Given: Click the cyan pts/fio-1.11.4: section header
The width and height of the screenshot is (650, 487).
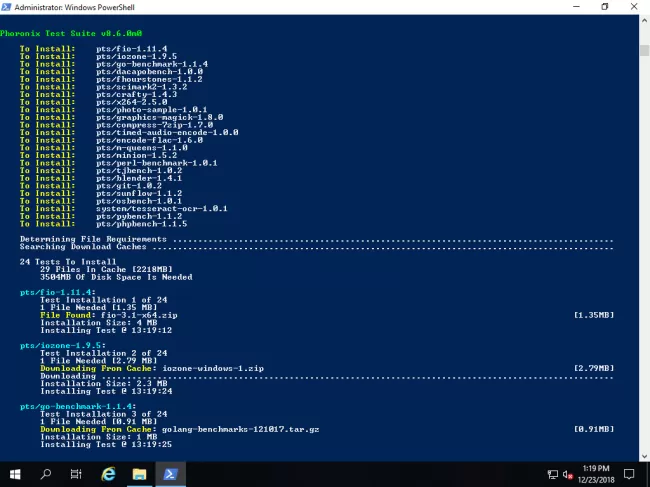Looking at the screenshot, I should click(58, 293).
